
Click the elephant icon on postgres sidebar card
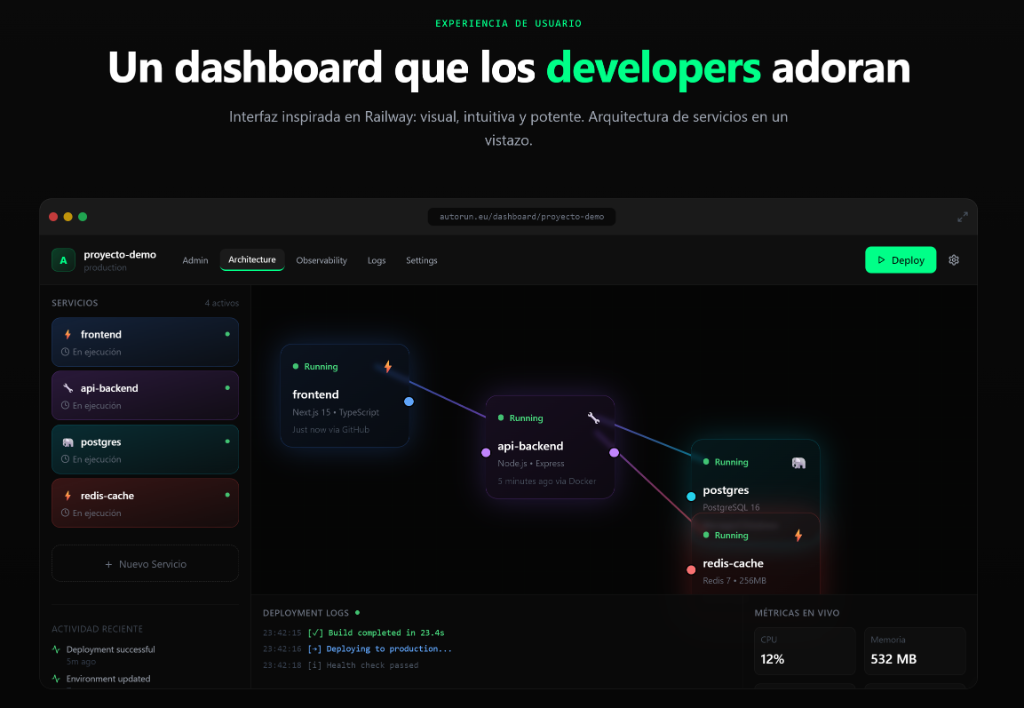coord(68,442)
